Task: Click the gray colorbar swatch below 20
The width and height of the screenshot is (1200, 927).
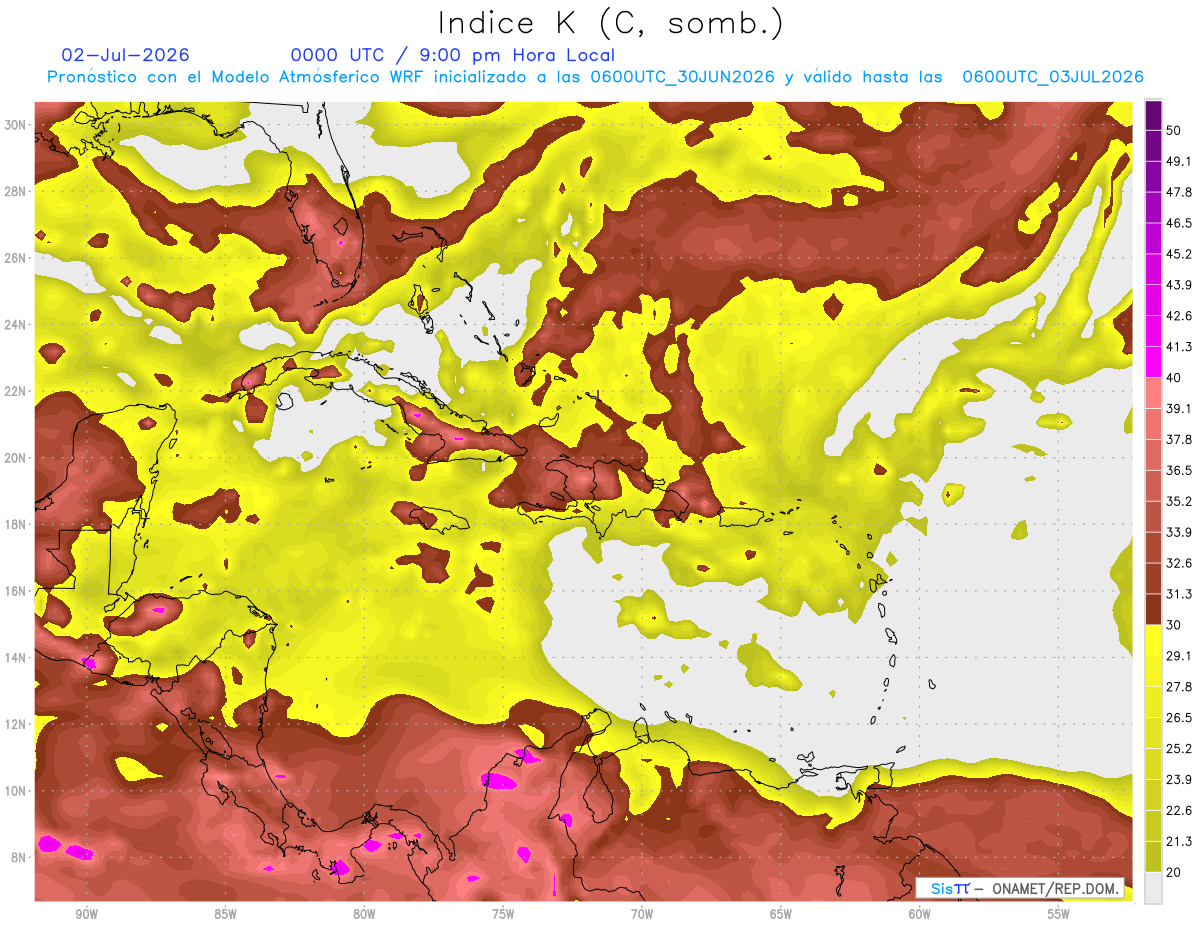Action: [x=1153, y=887]
